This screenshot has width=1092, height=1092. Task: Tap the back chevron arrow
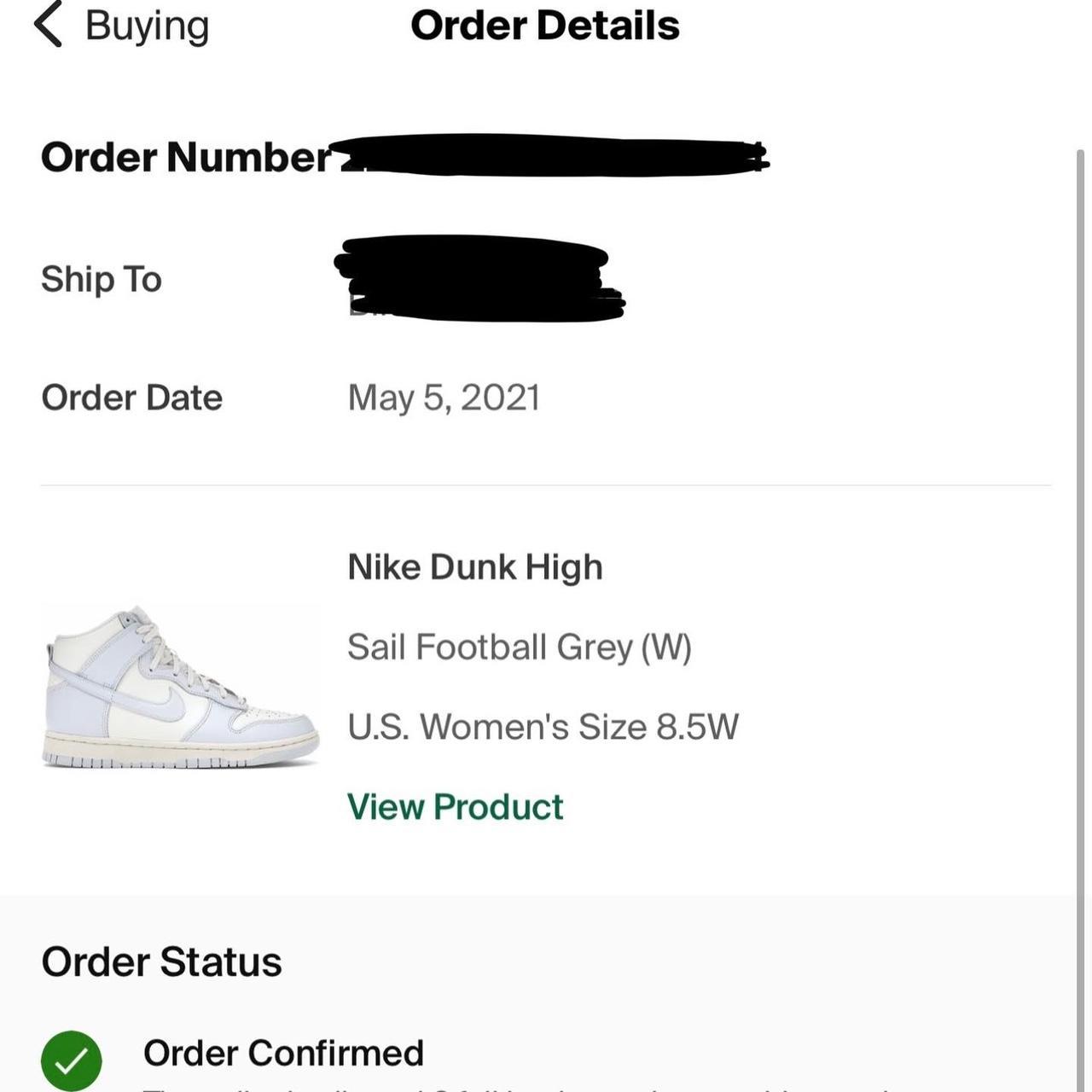[48, 25]
